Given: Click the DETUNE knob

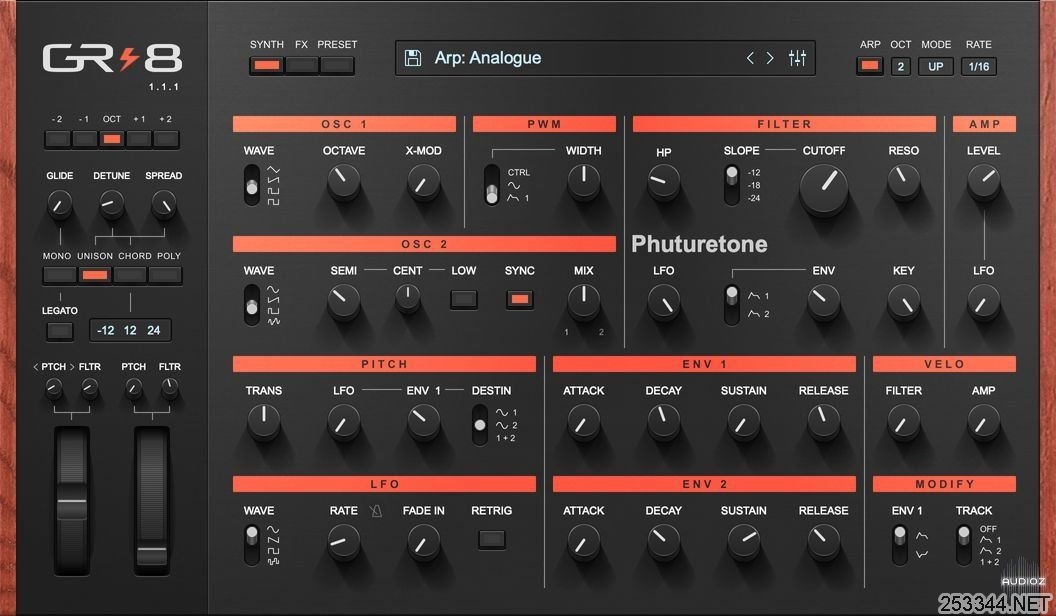Looking at the screenshot, I should pos(112,204).
